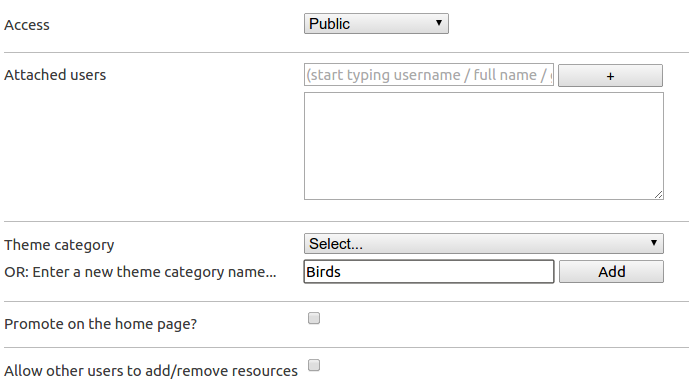Click 'OR: Enter a new theme category name...' text

(140, 272)
